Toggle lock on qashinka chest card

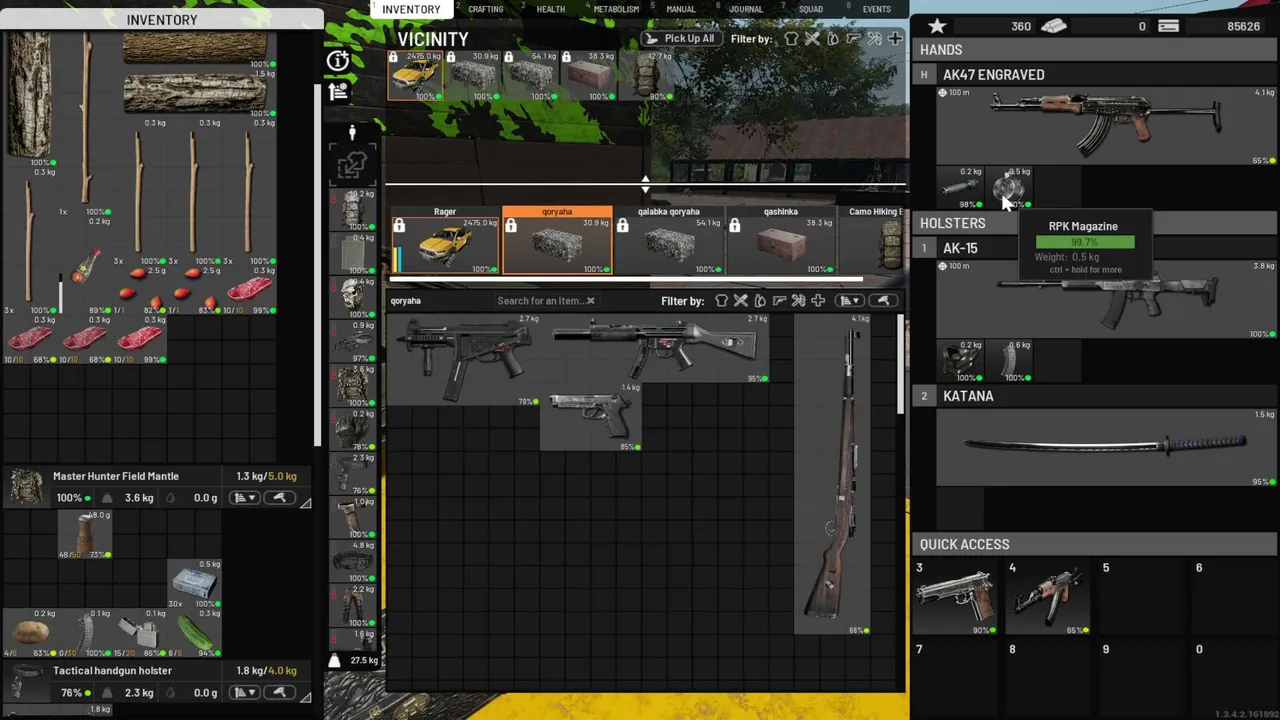734,227
